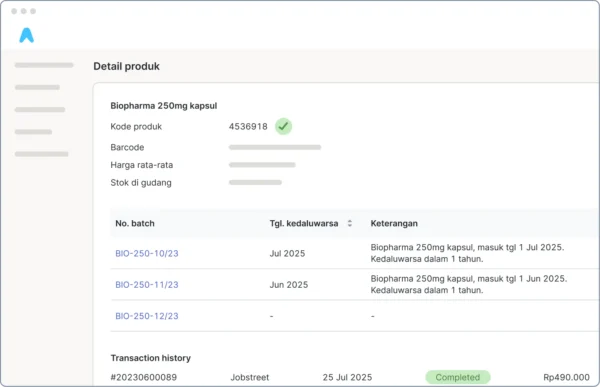Sort by Tgl. kedaluwarsa arrow icon

pyautogui.click(x=350, y=223)
